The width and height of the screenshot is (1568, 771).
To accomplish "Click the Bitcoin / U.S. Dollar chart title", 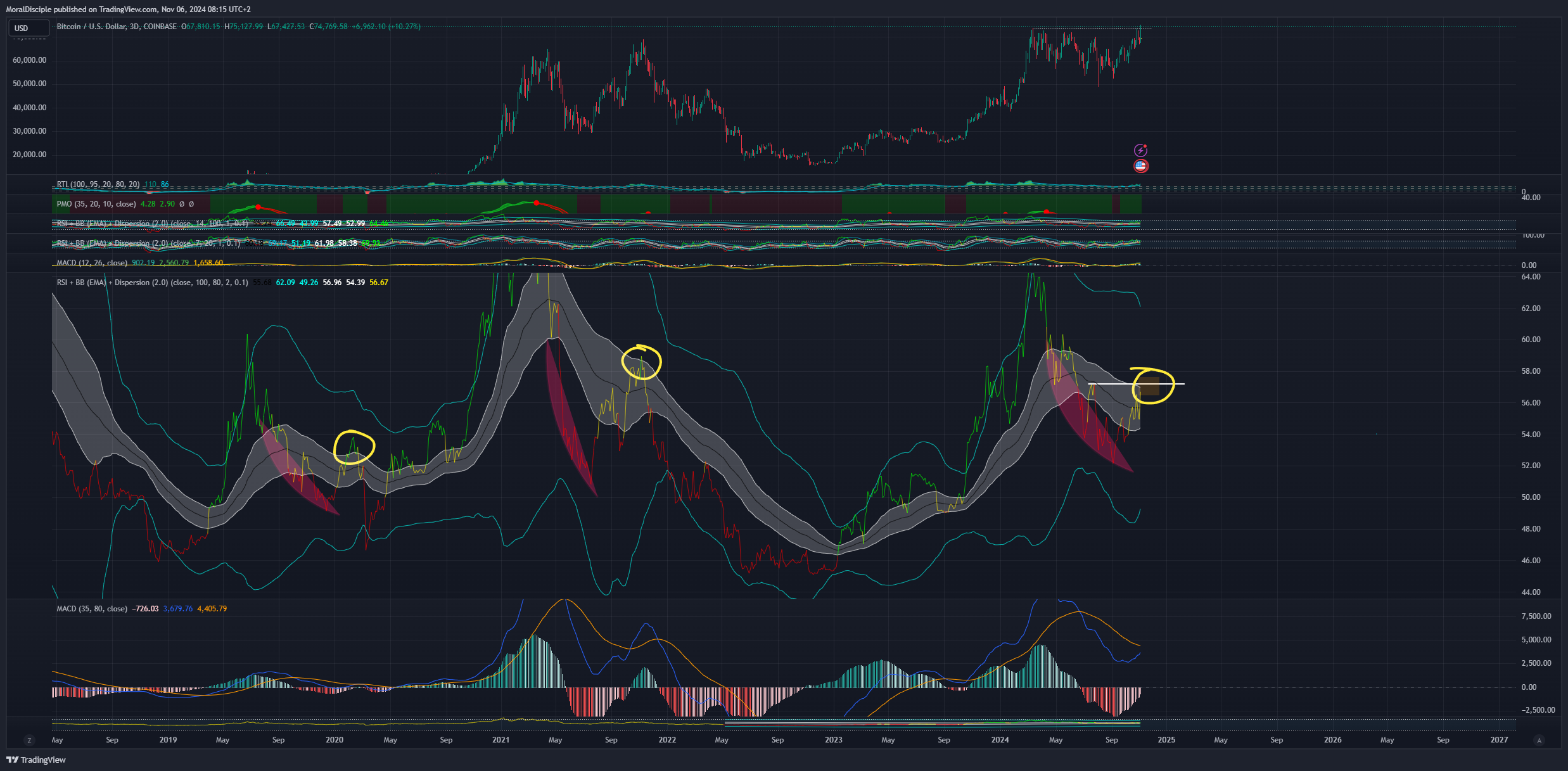I will 117,27.
